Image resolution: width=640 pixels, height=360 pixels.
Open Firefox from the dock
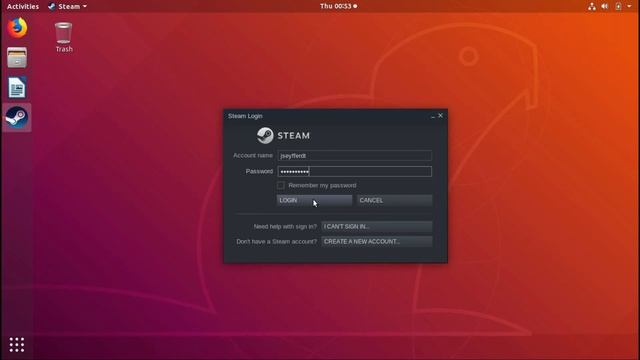tap(17, 28)
